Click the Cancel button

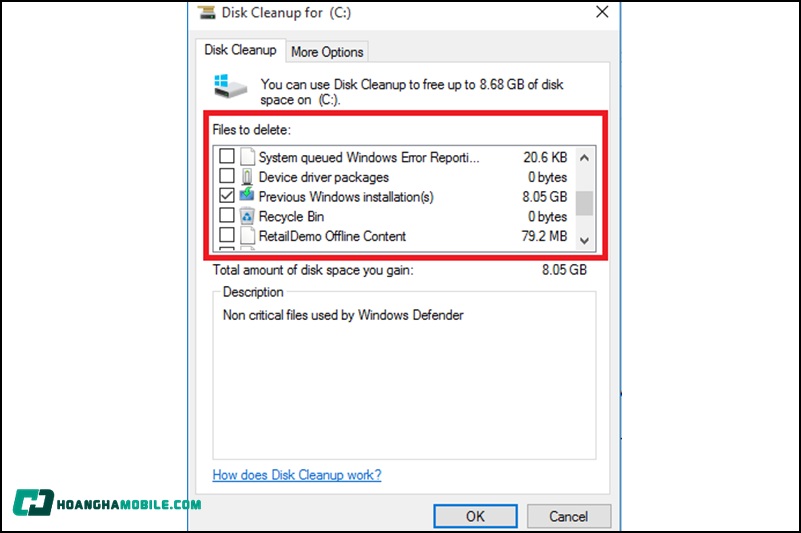click(569, 516)
